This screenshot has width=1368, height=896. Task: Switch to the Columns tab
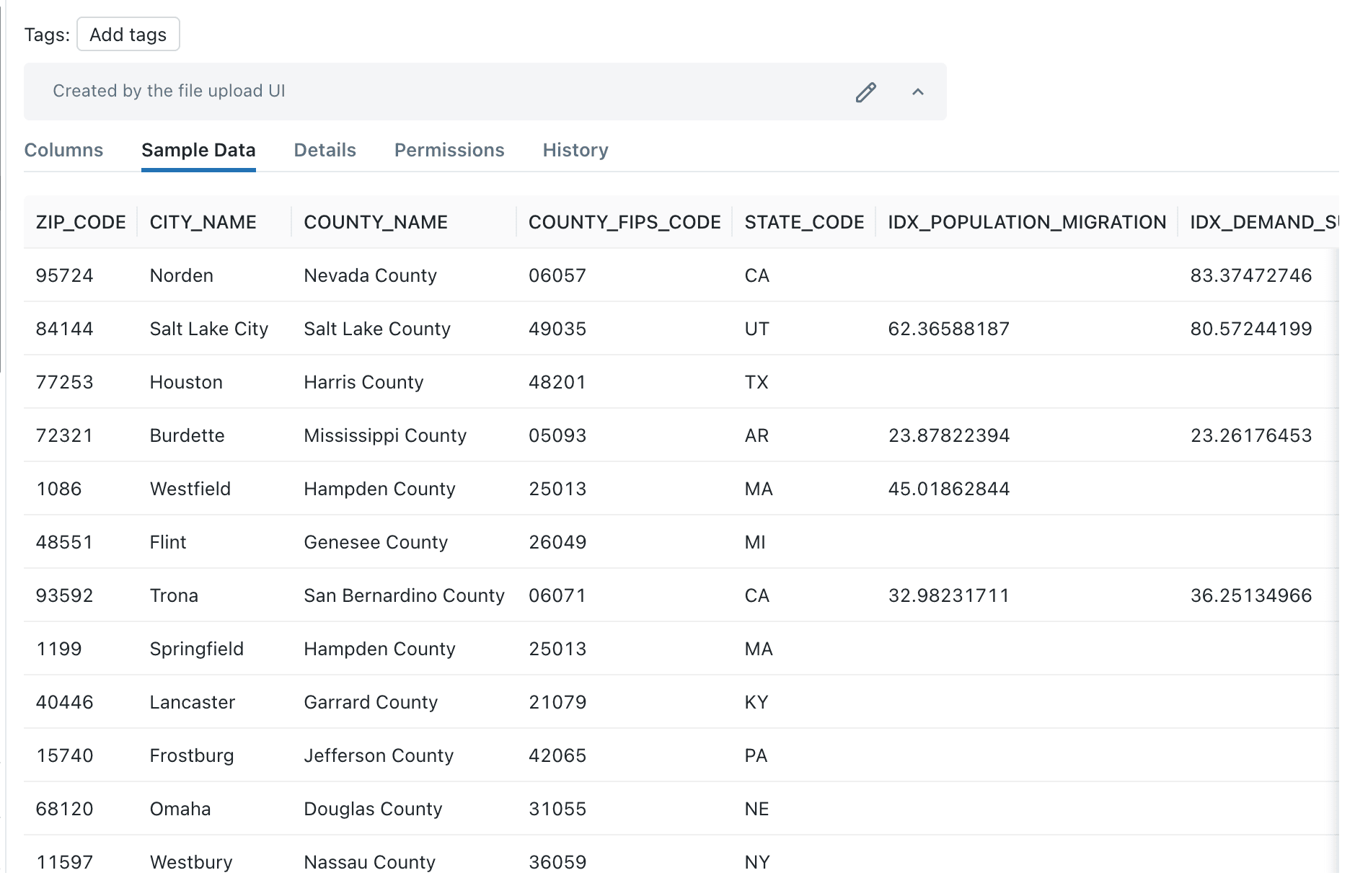coord(63,150)
